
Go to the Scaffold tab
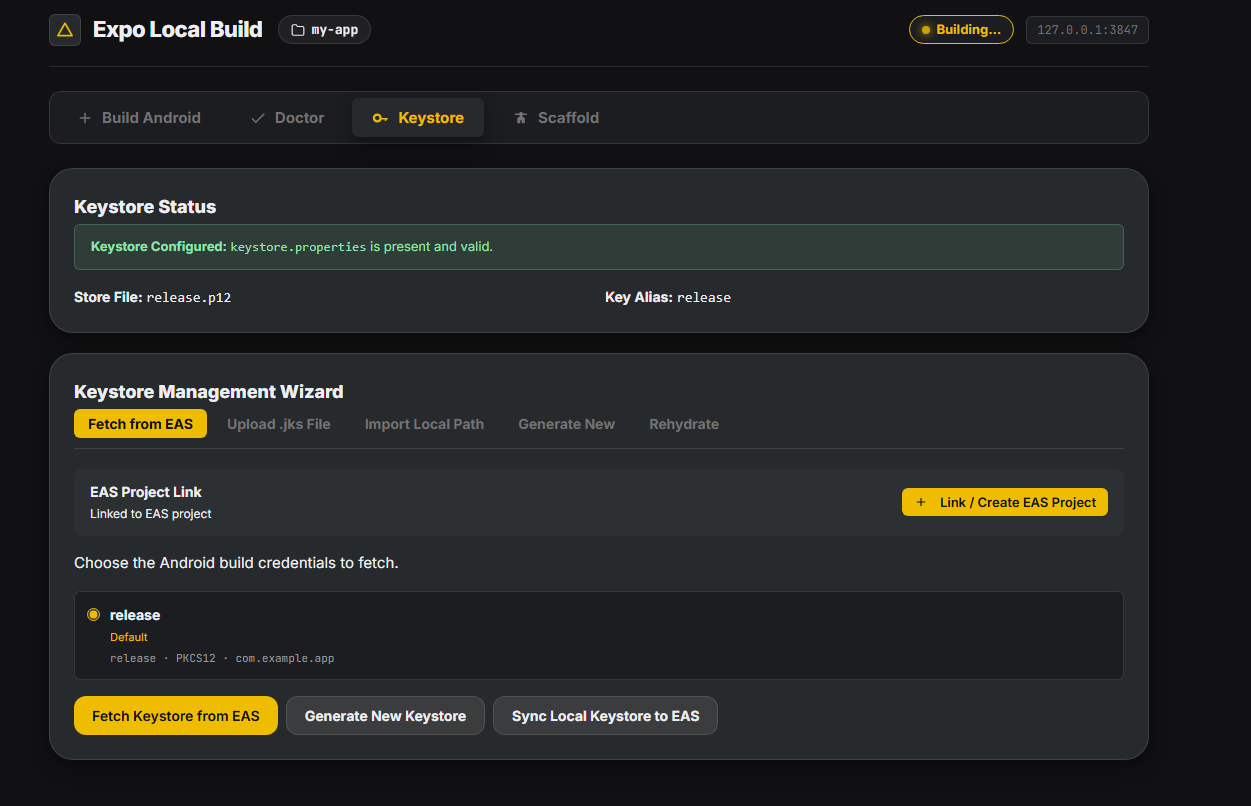555,118
